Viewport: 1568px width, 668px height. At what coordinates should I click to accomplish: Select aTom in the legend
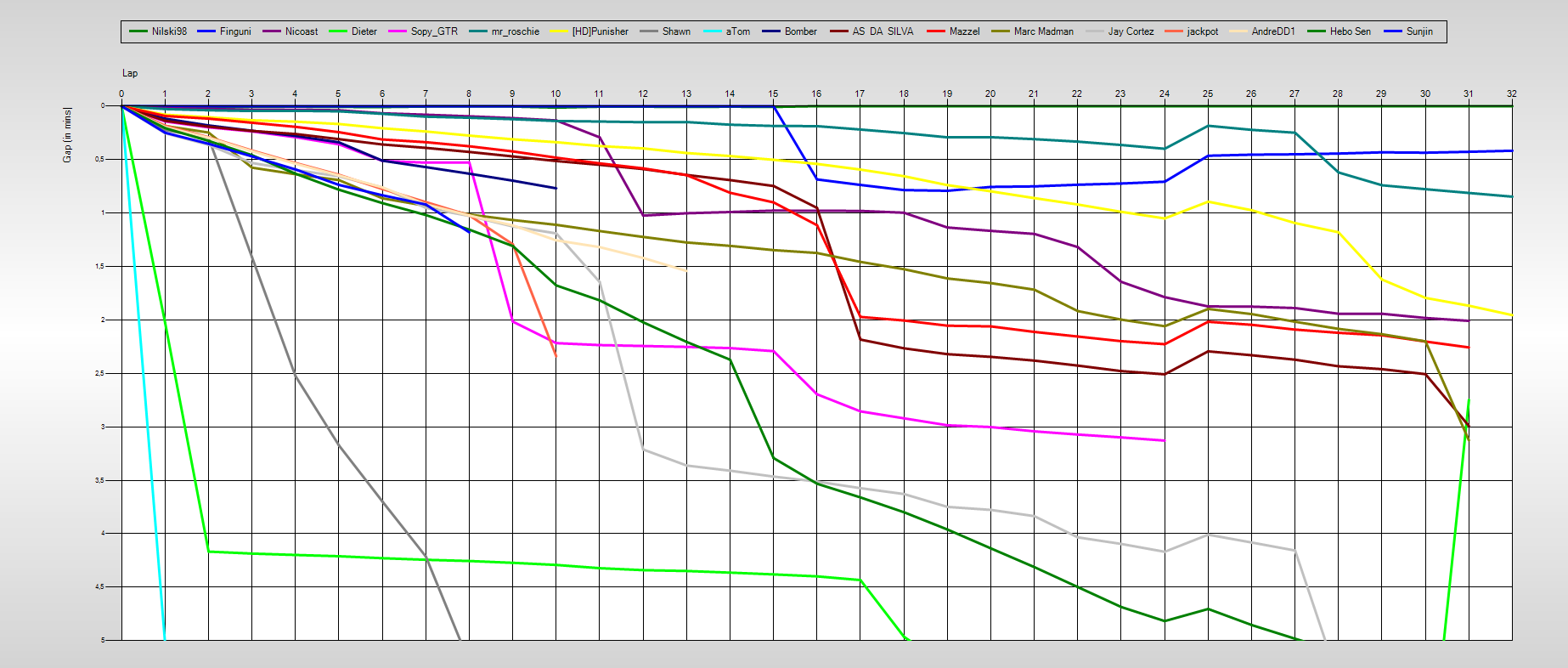click(x=737, y=31)
